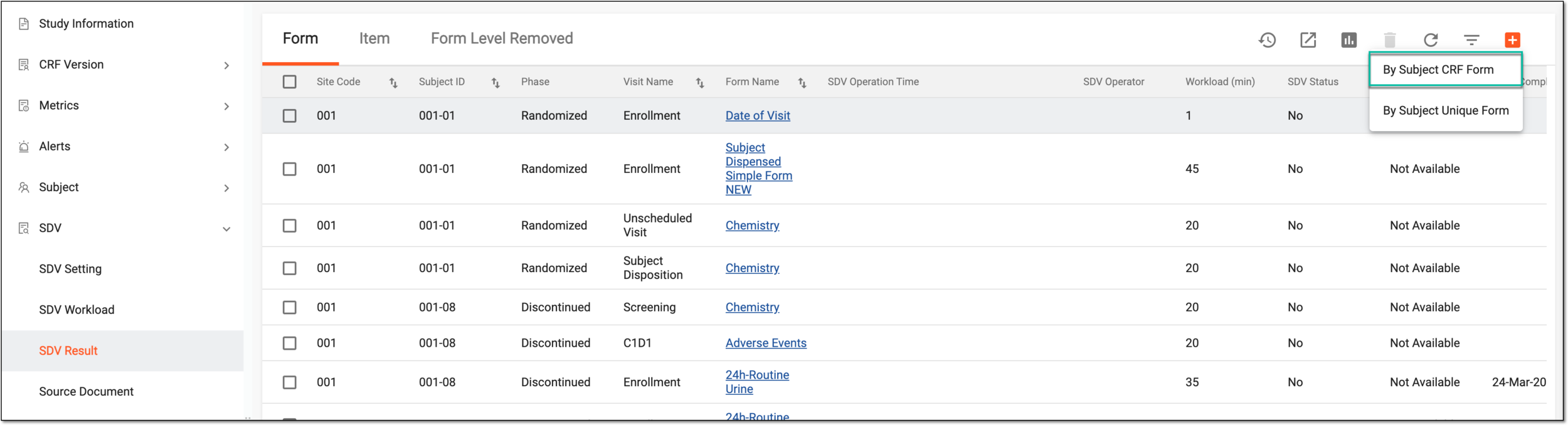Click the Study Information document icon
This screenshot has height=425, width=1568.
click(x=24, y=24)
